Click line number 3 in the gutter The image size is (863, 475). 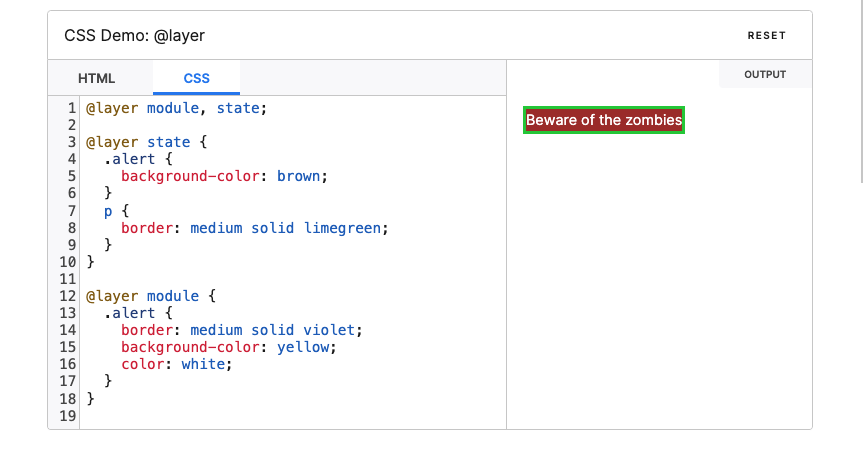pos(72,142)
